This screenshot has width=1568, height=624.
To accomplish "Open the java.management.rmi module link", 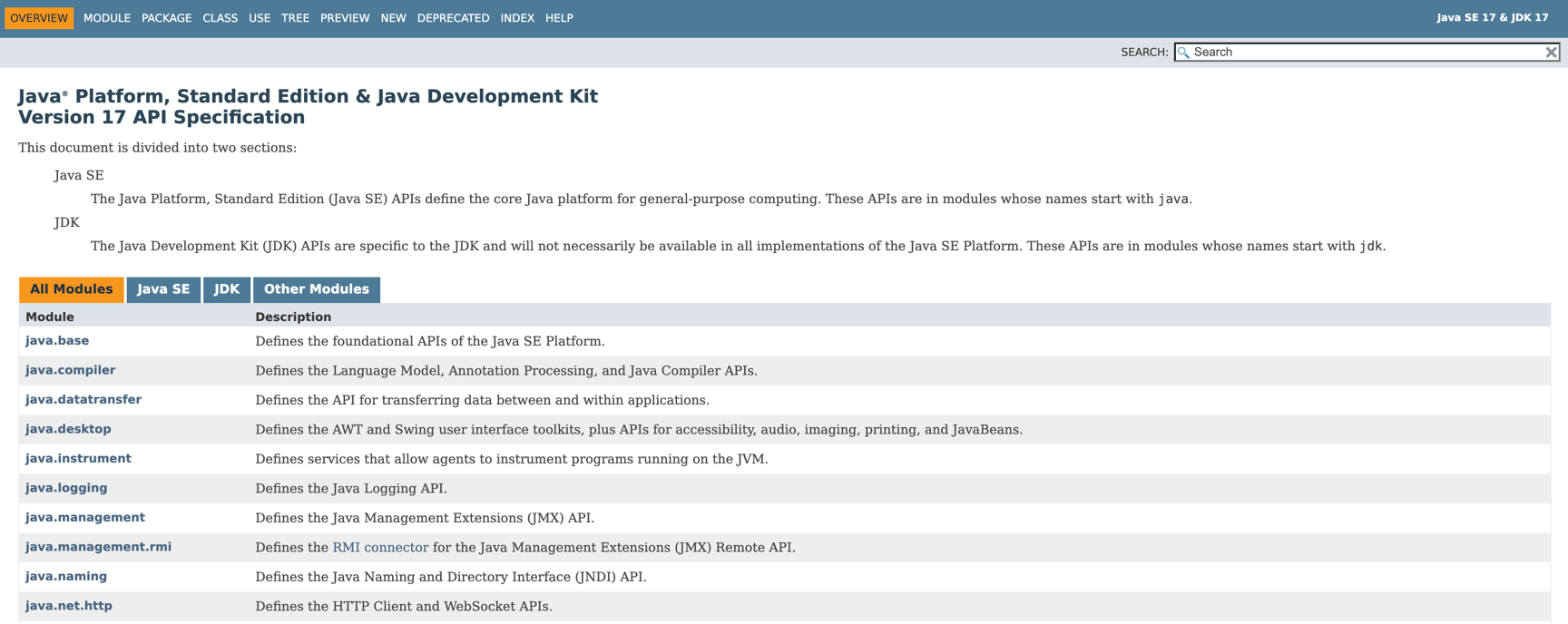I will tap(98, 547).
